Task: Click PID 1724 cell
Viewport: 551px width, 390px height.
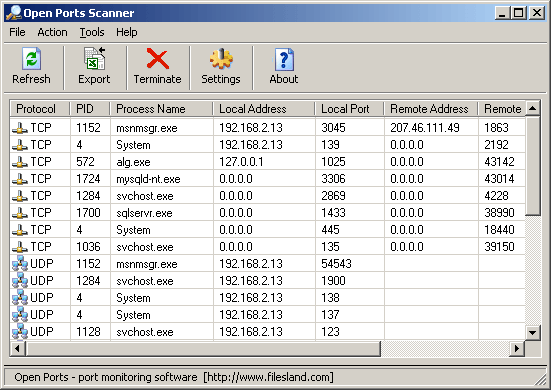Action: tap(88, 179)
